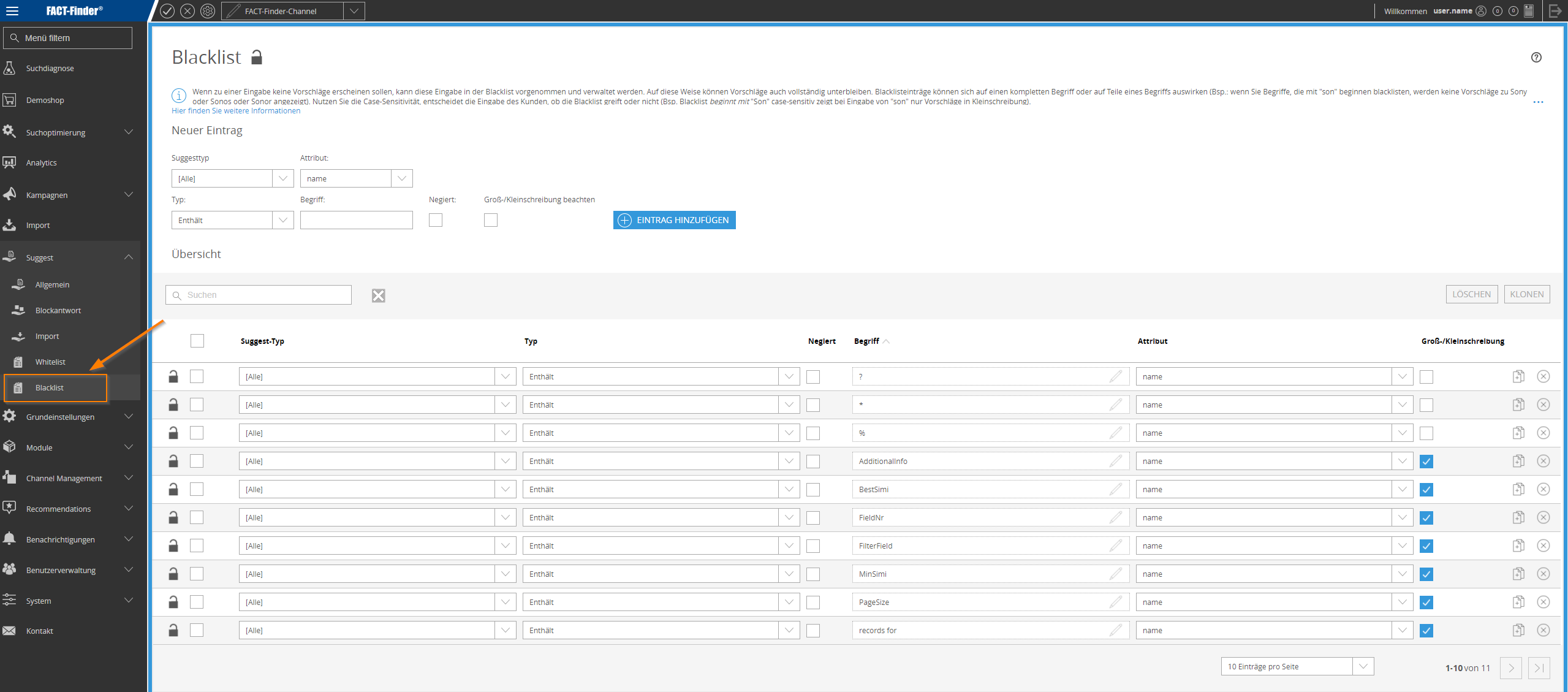The width and height of the screenshot is (1568, 692).
Task: Open the Attribut name dropdown in Neuer Eintrag
Action: tap(357, 178)
